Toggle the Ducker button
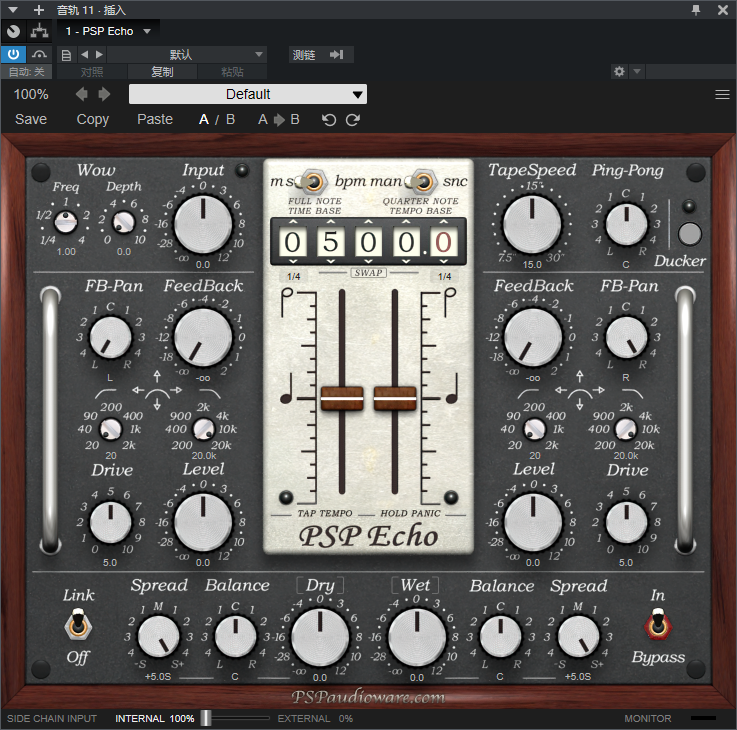The width and height of the screenshot is (737, 730). tap(690, 234)
